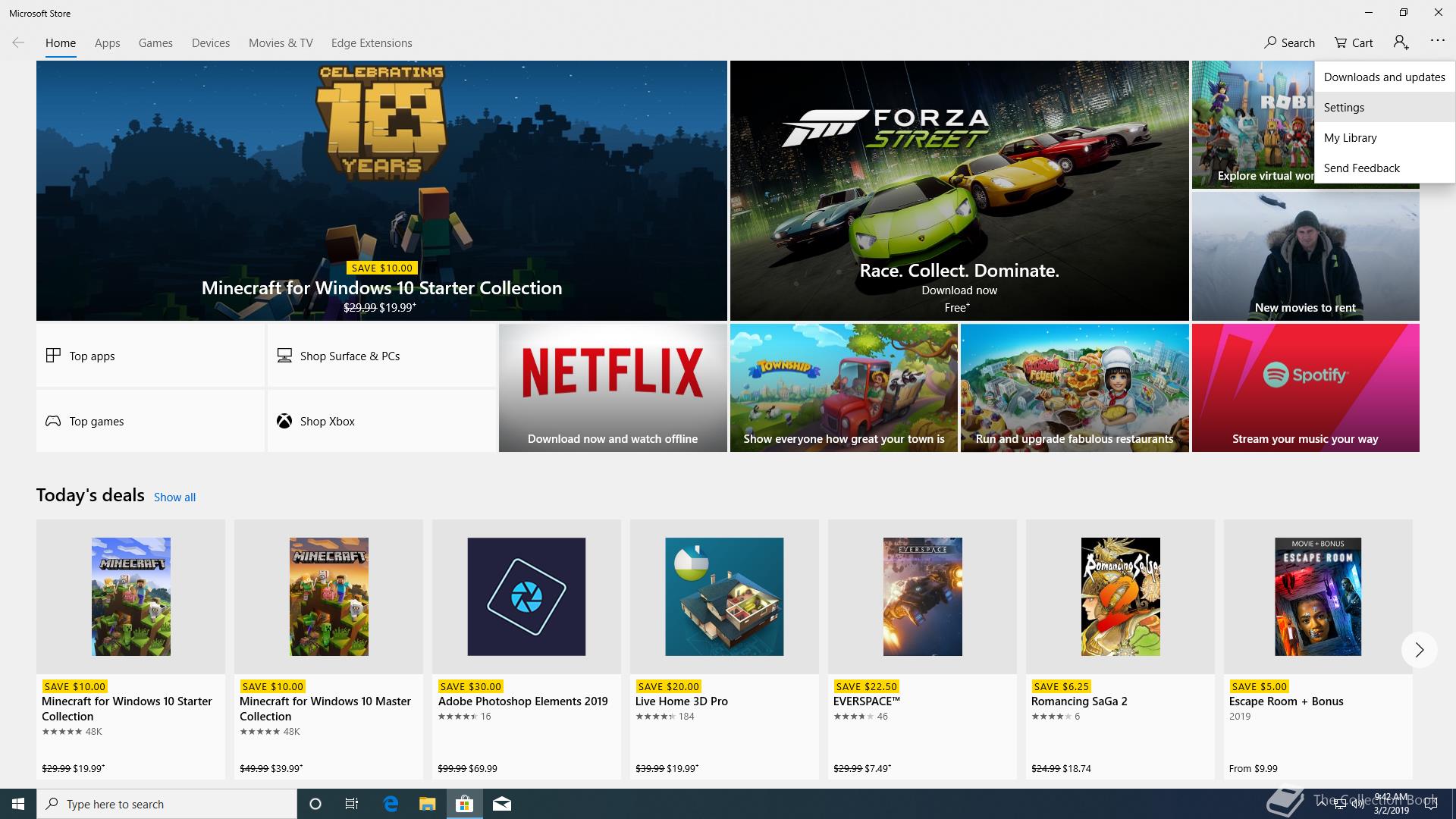Open the Spotify promo tile
The height and width of the screenshot is (819, 1456).
click(x=1305, y=388)
